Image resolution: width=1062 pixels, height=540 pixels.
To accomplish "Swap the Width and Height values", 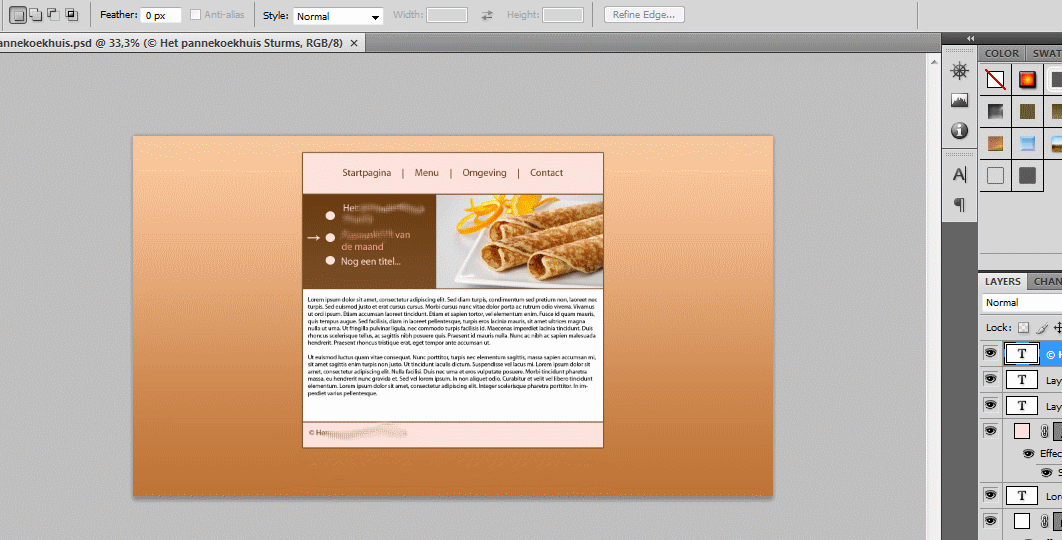I will [487, 16].
